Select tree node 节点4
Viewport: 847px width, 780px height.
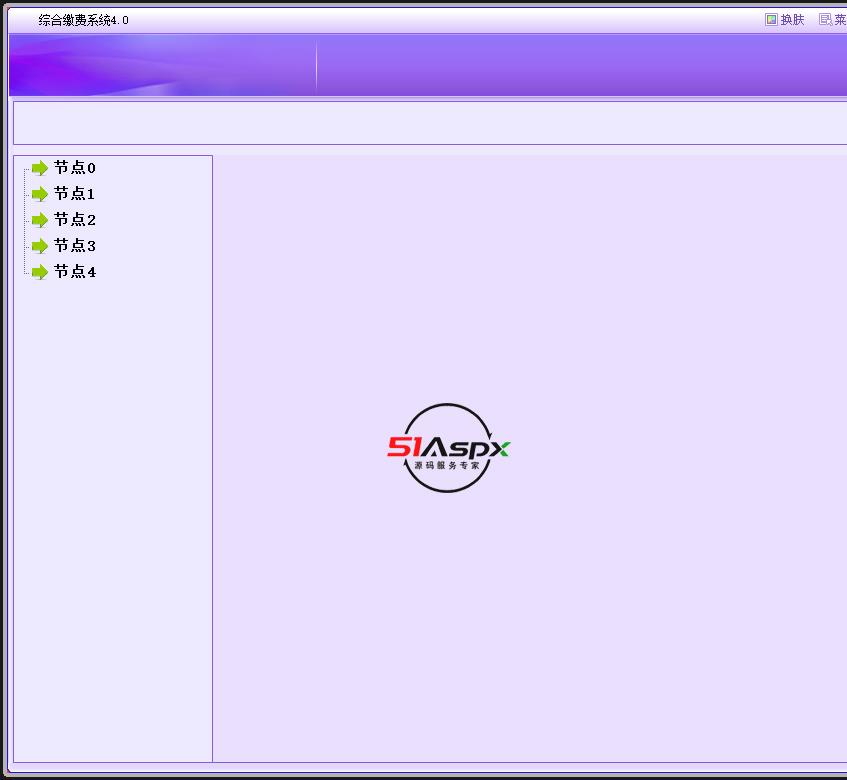75,271
